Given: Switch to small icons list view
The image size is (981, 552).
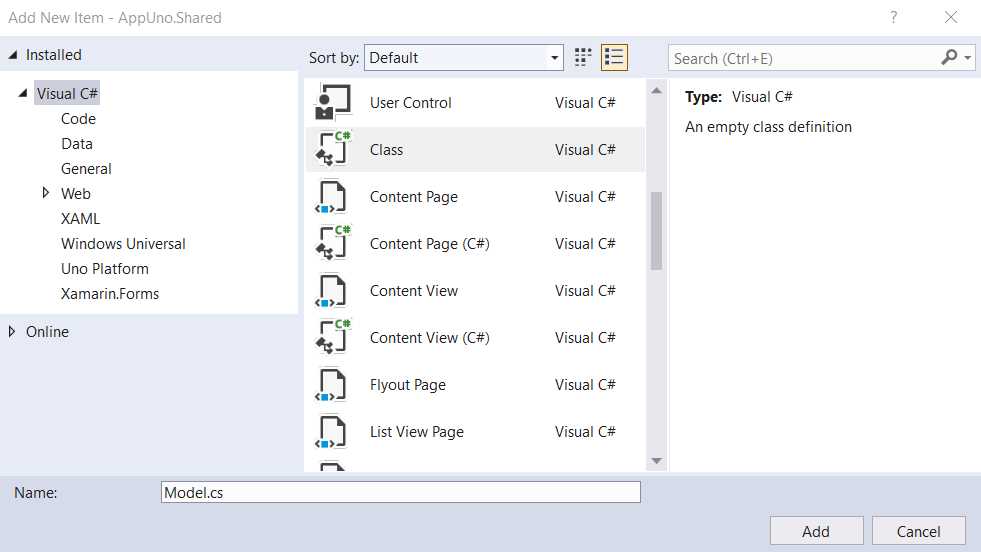Looking at the screenshot, I should 614,58.
